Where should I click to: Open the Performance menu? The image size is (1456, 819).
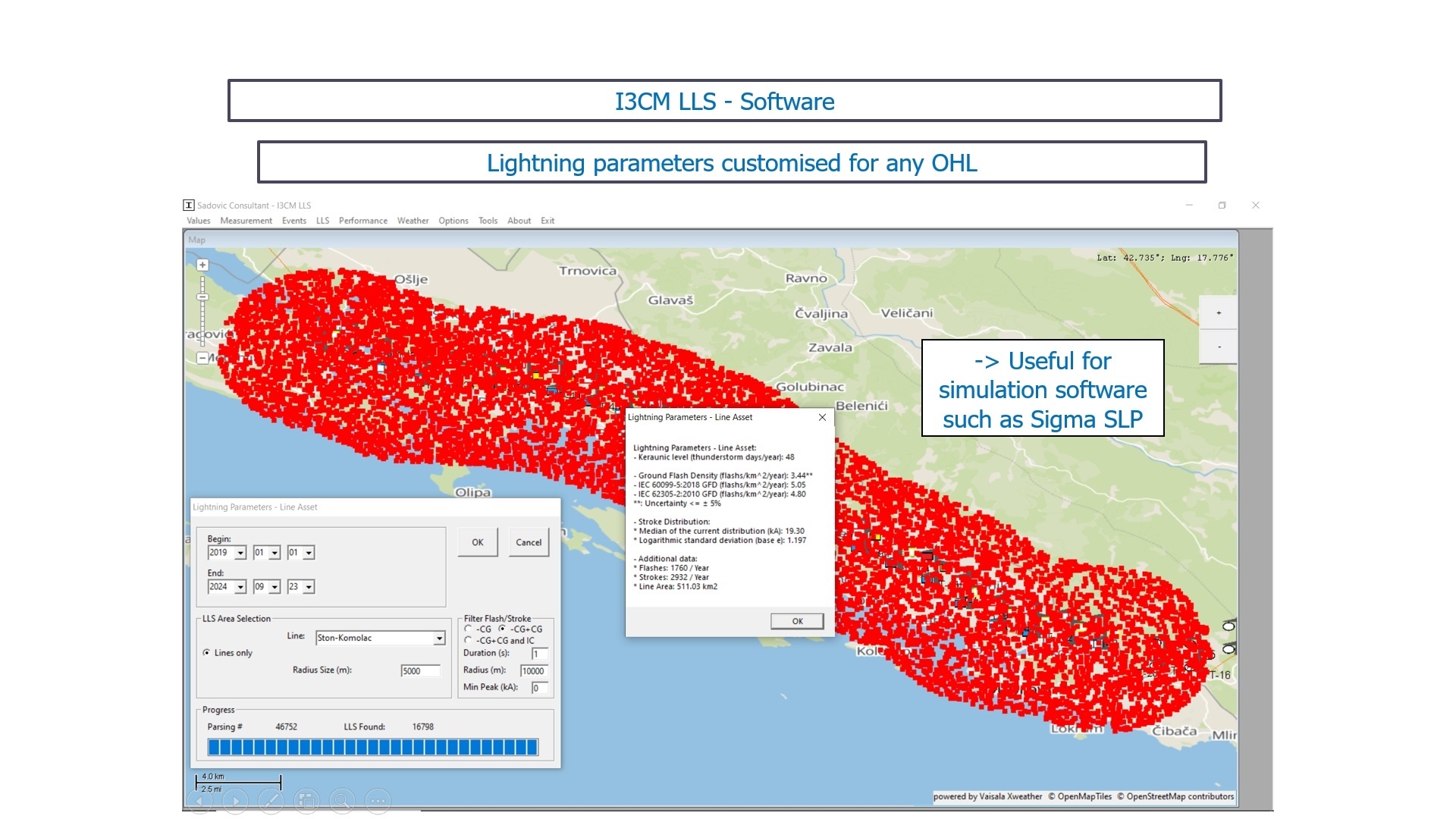[362, 221]
